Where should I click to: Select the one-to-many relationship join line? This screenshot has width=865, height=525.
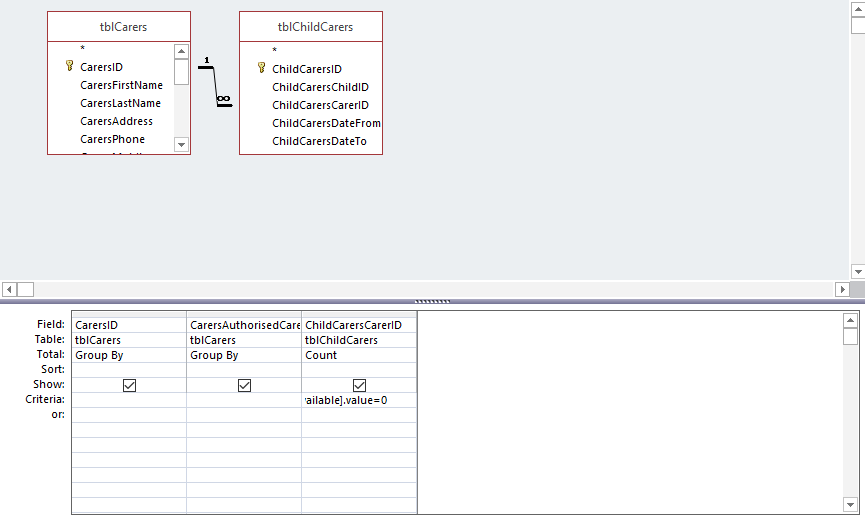pos(215,85)
